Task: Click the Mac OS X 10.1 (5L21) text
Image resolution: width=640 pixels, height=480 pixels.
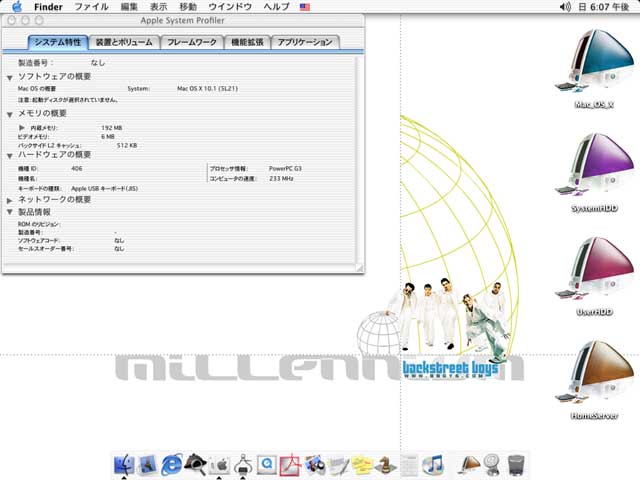Action: 207,89
